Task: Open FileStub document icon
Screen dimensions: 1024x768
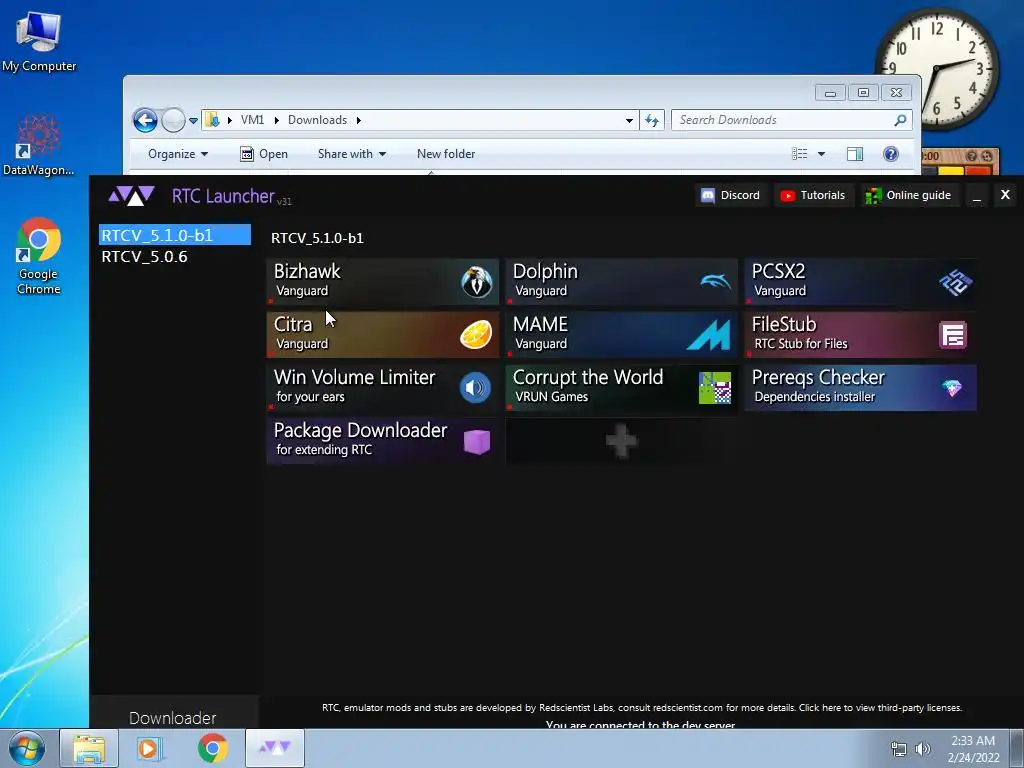Action: [x=953, y=335]
